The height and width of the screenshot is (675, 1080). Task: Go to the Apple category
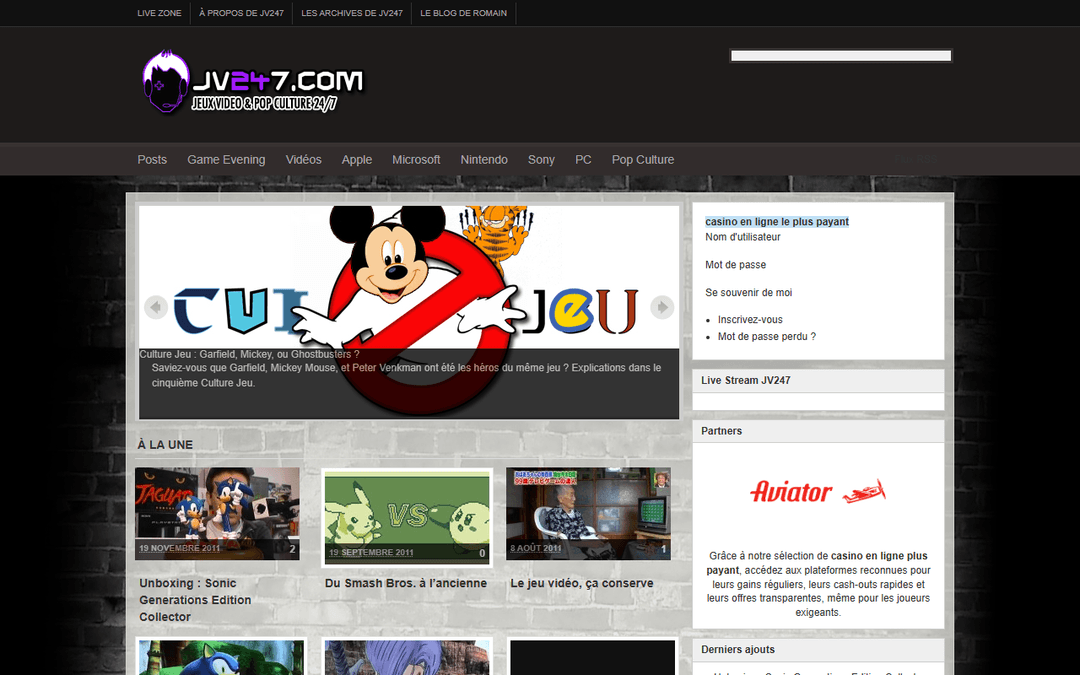tap(357, 159)
